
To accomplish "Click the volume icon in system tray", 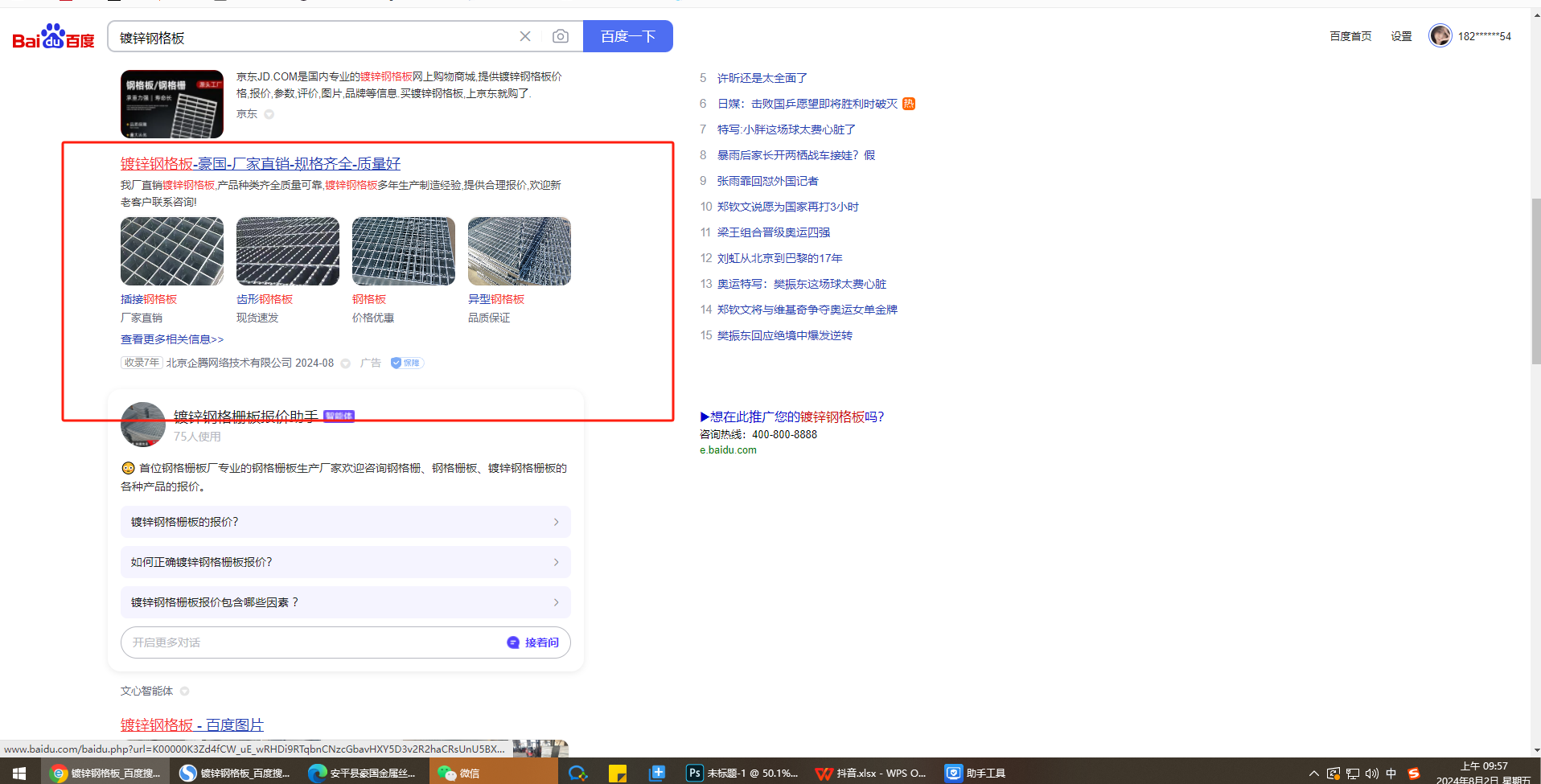I will pyautogui.click(x=1371, y=774).
